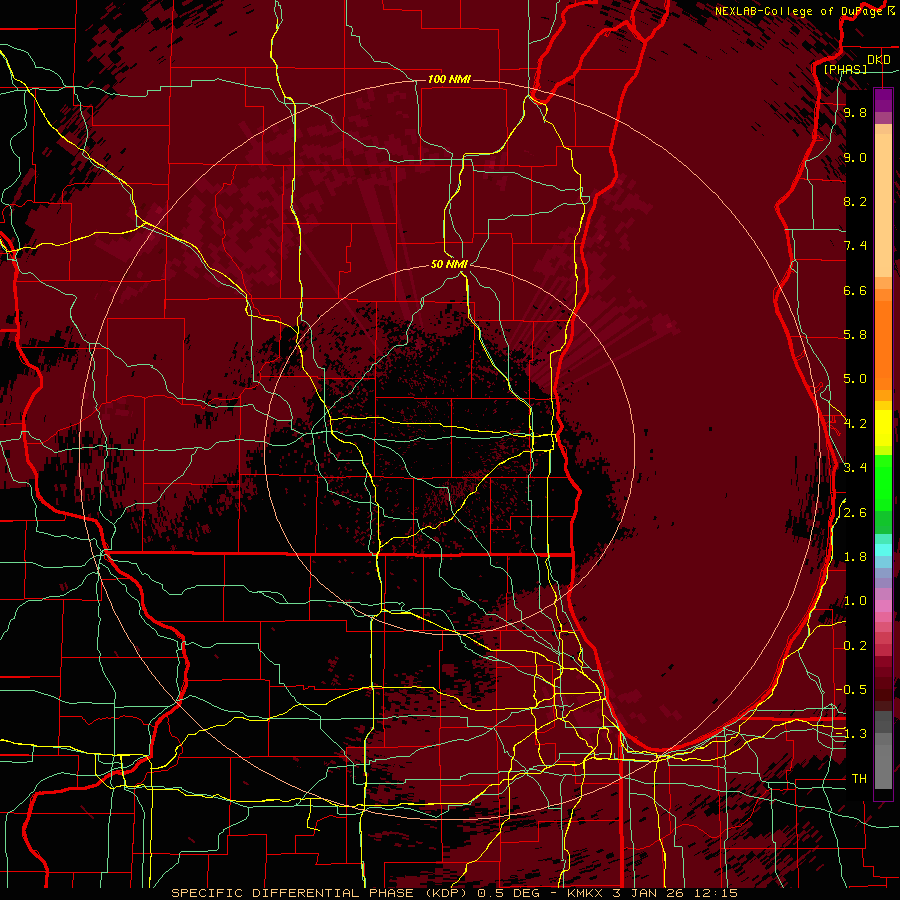Click the 1.8 scale value
The width and height of the screenshot is (900, 900).
[x=855, y=557]
